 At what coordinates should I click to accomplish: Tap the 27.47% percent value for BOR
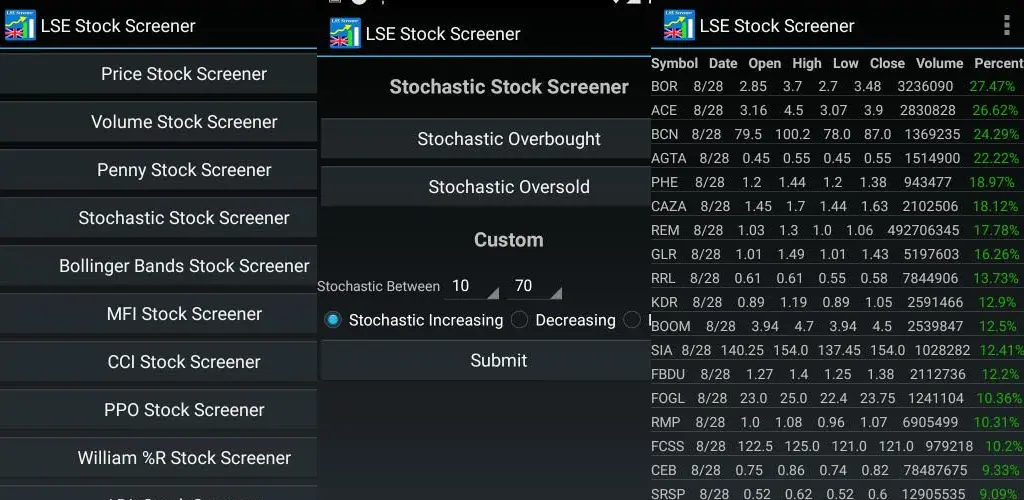[x=993, y=86]
